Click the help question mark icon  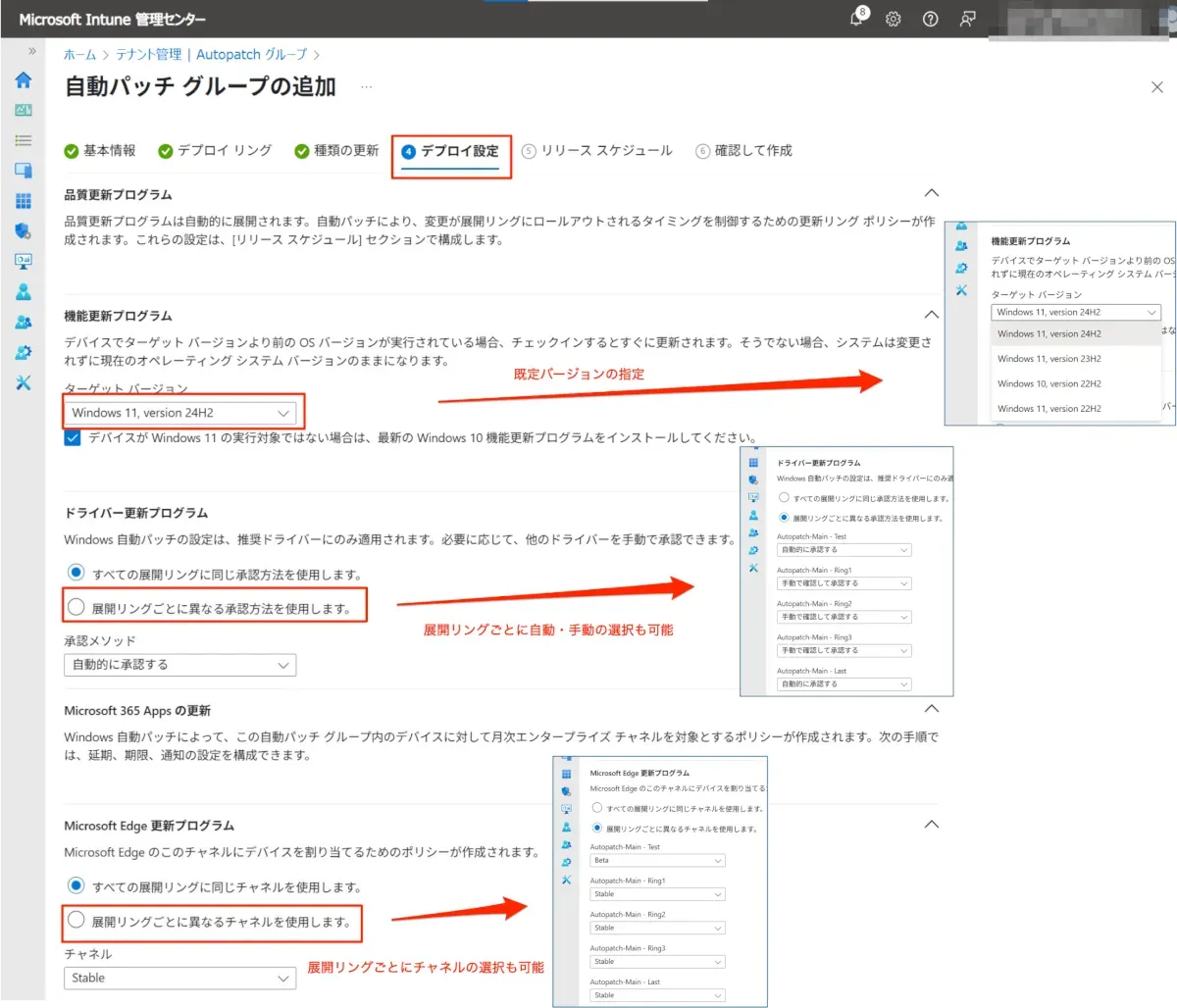coord(930,20)
